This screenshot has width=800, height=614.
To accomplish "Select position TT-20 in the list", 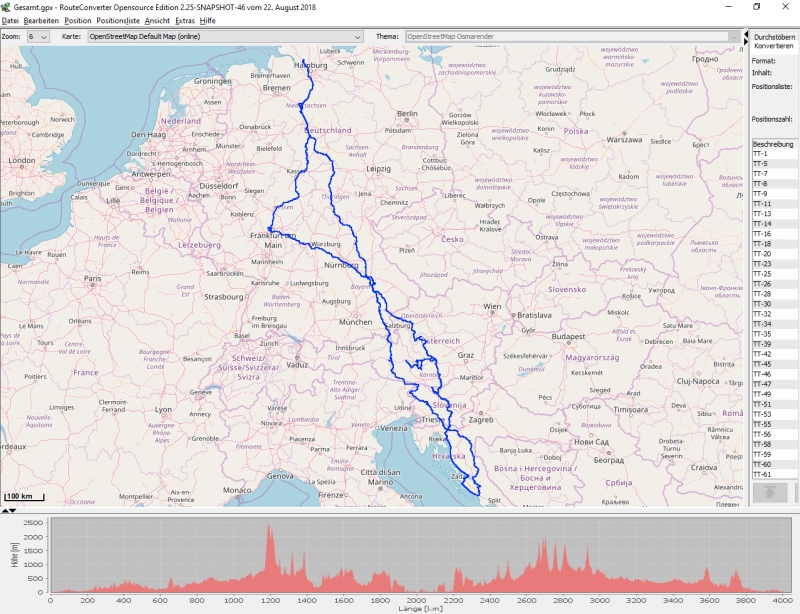I will pos(761,254).
